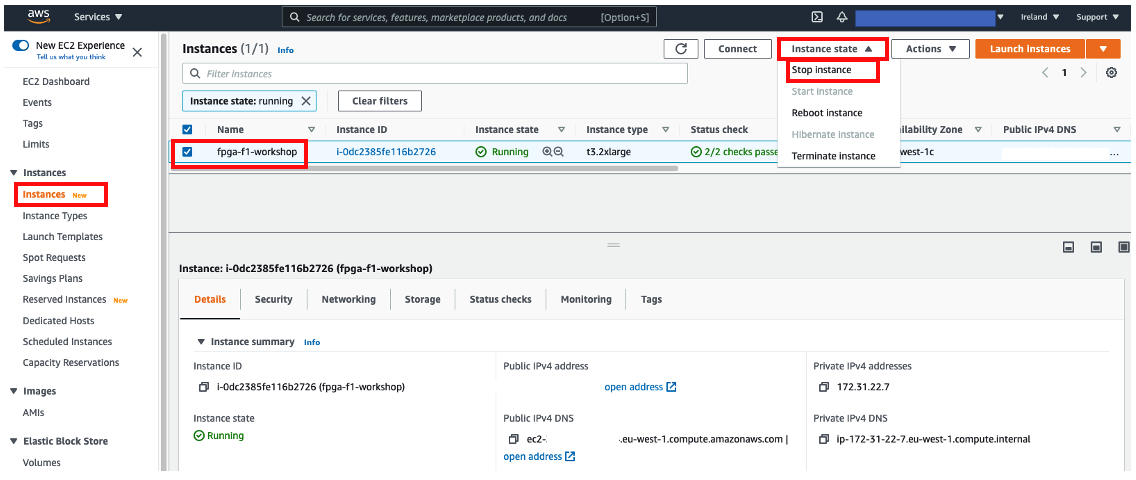The height and width of the screenshot is (480, 1136).
Task: Switch to the Status checks tab
Action: click(500, 299)
